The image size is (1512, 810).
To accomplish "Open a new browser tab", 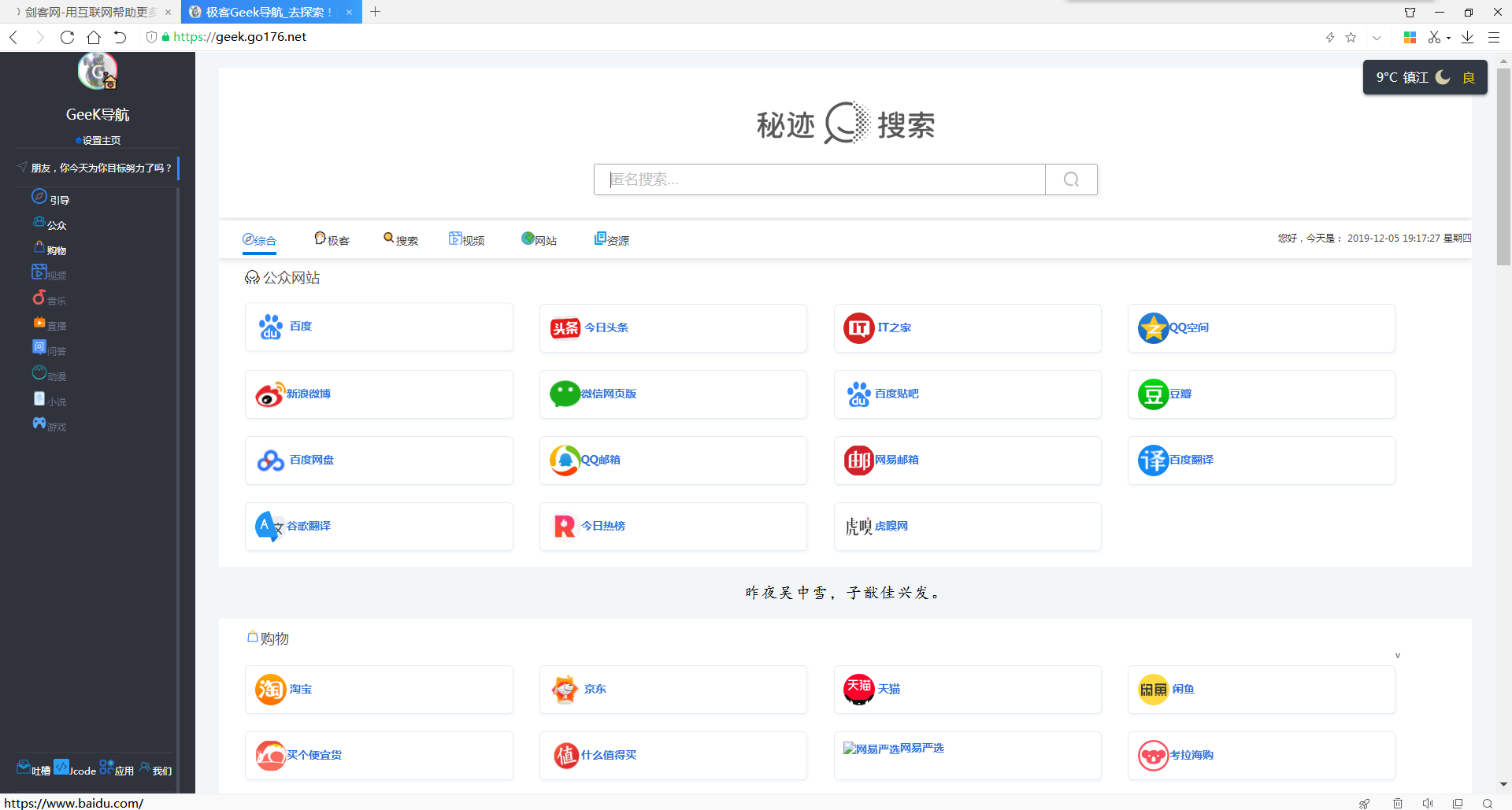I will (376, 12).
